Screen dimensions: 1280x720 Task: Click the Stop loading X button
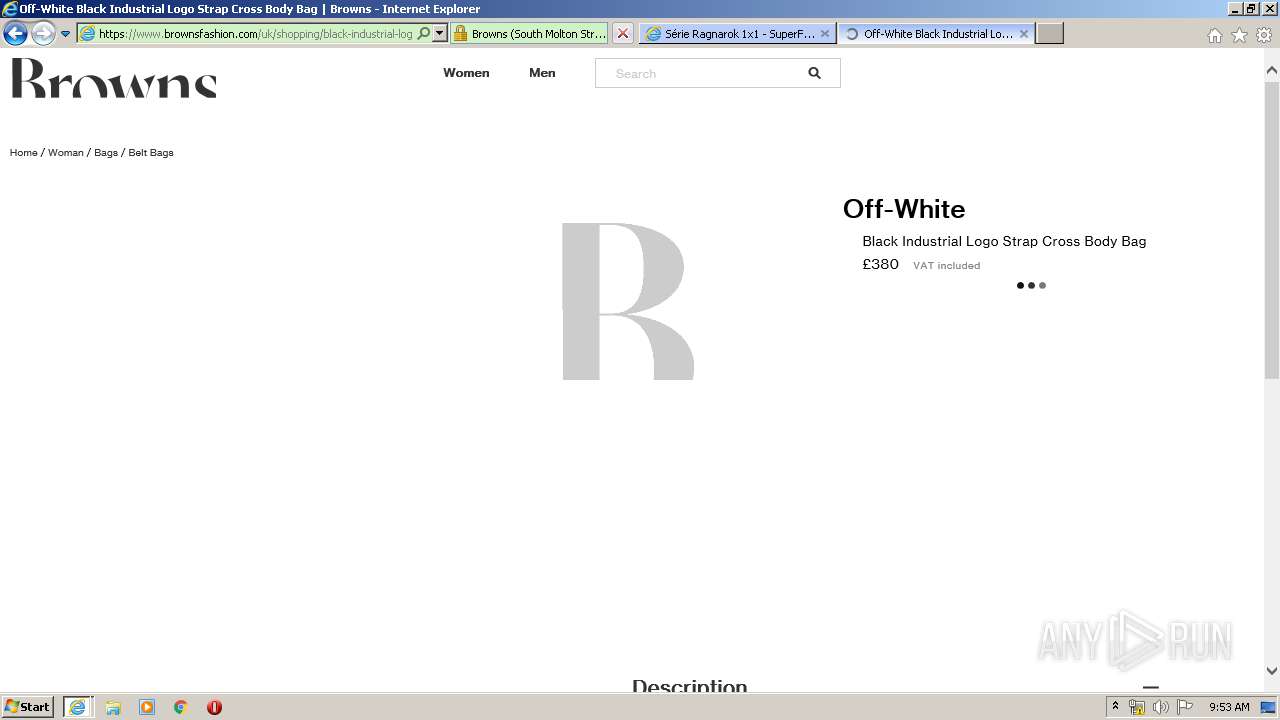623,33
